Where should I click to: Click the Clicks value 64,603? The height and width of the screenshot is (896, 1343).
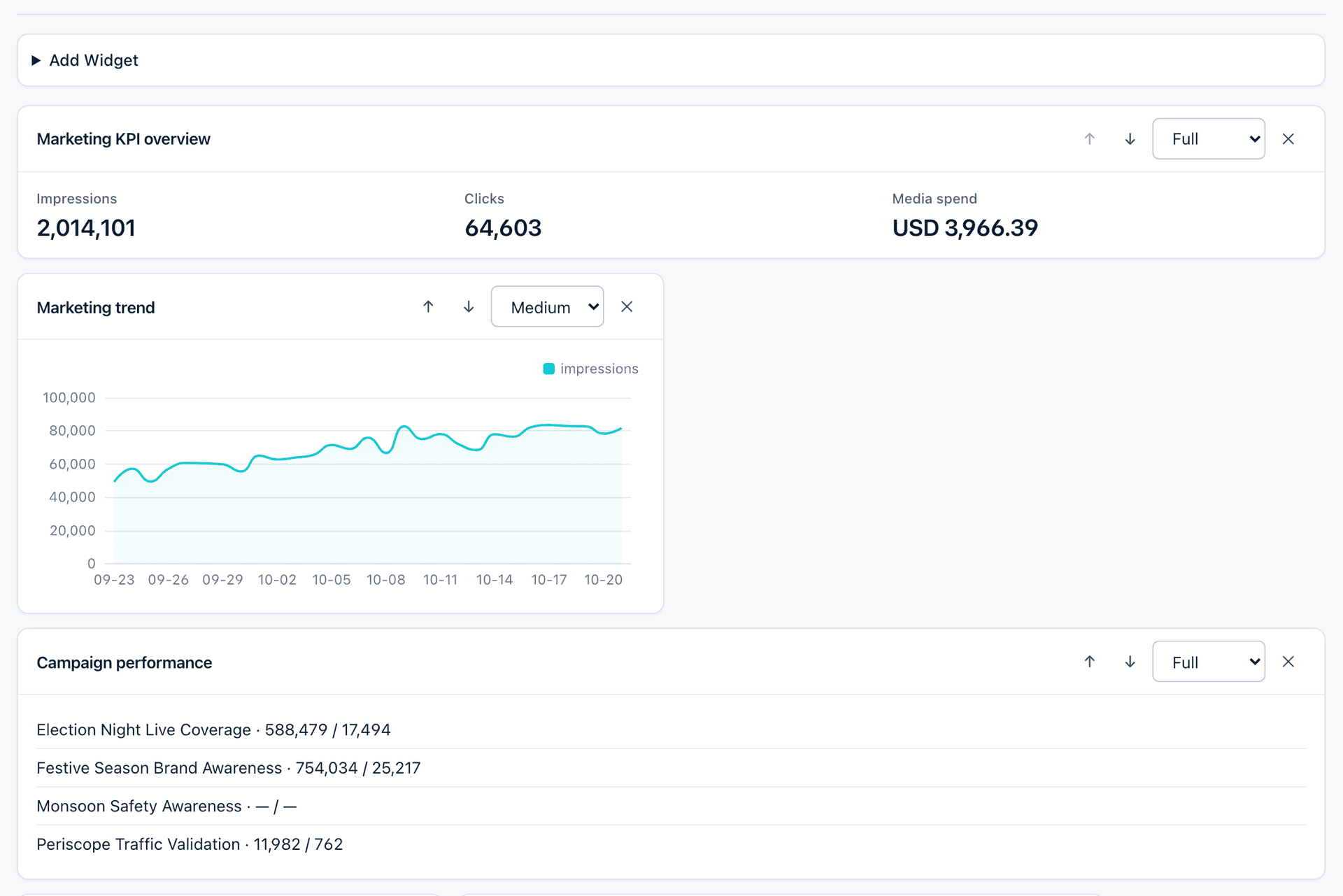pos(503,228)
